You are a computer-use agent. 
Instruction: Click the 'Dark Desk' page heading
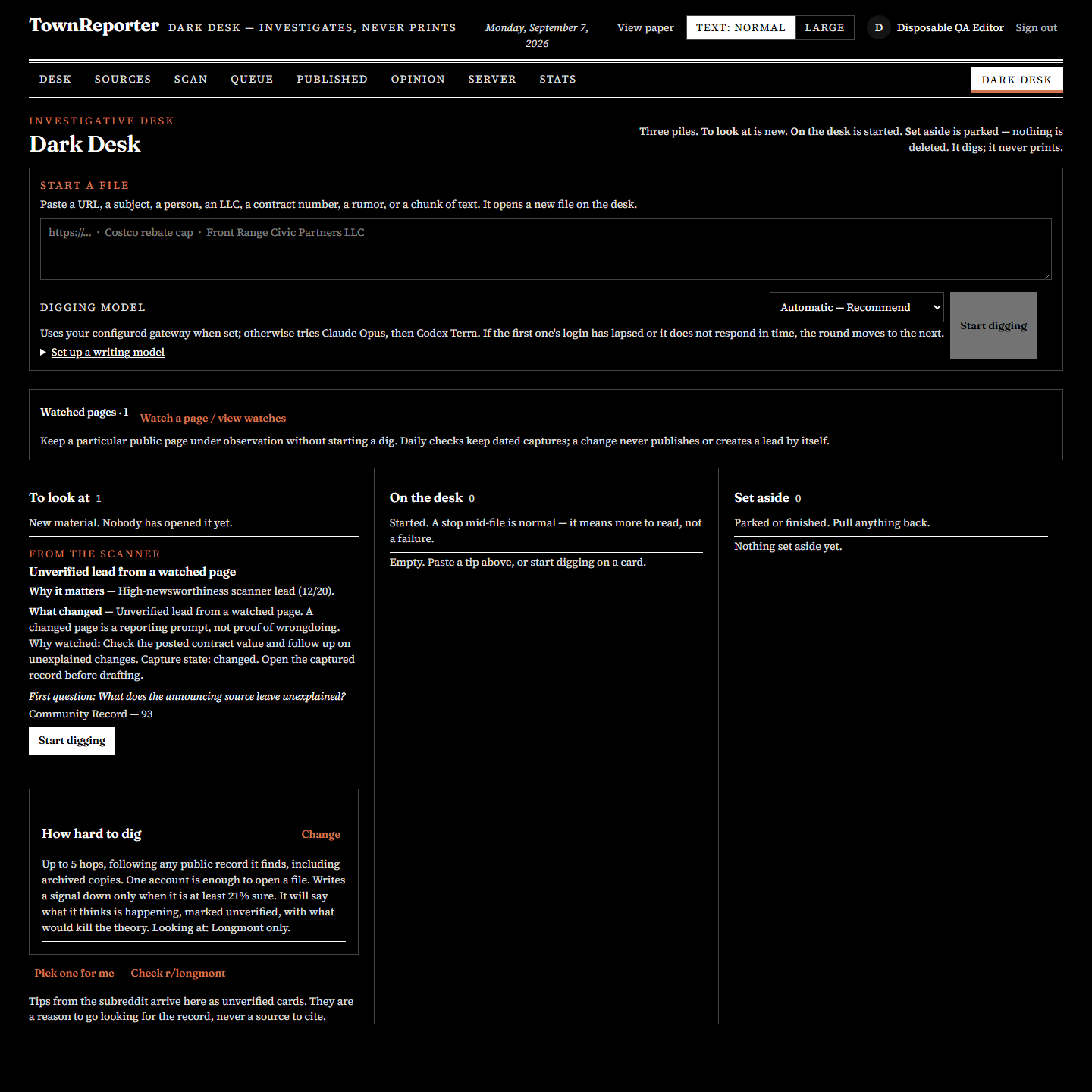(x=85, y=144)
